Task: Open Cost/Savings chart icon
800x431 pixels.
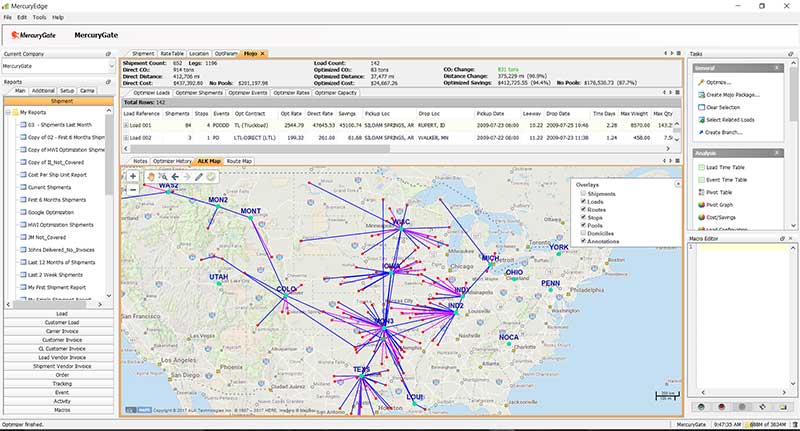Action: (702, 217)
